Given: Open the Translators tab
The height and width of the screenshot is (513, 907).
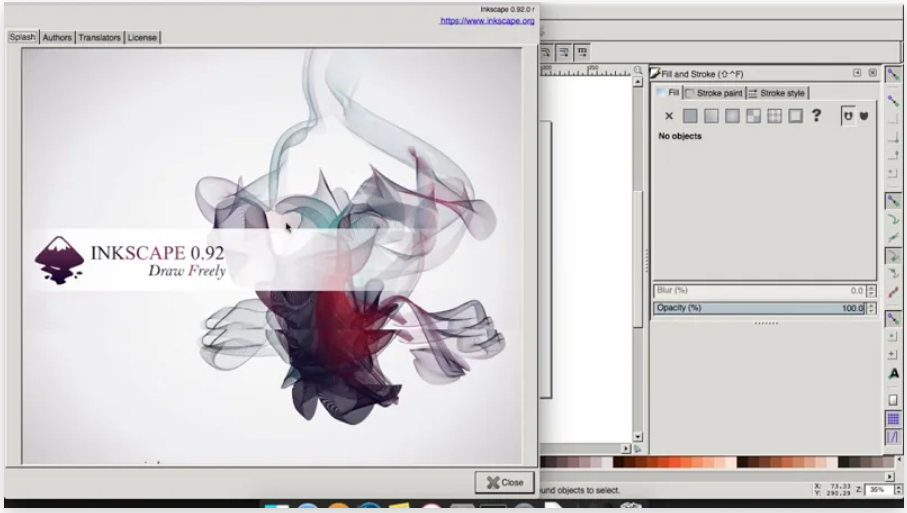Looking at the screenshot, I should pos(99,38).
